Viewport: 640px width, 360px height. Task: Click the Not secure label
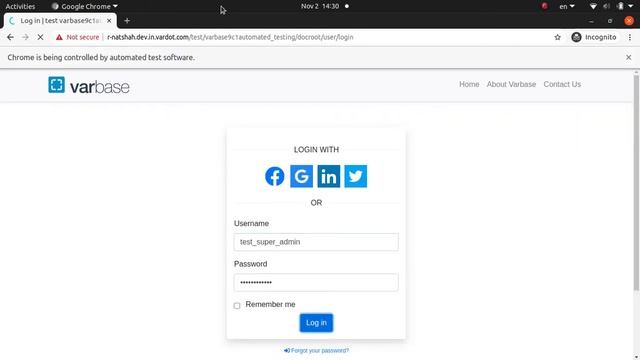coord(83,37)
